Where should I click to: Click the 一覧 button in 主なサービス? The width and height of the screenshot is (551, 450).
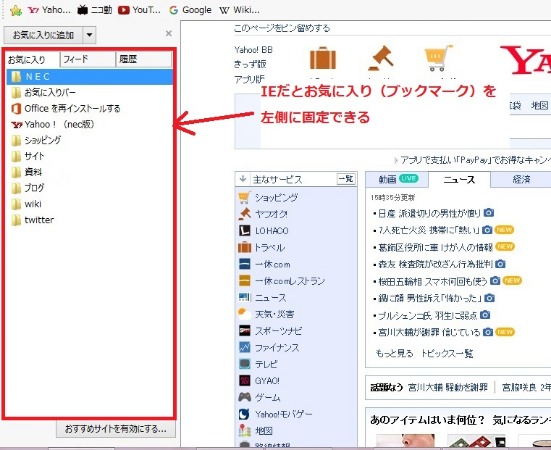(x=346, y=179)
